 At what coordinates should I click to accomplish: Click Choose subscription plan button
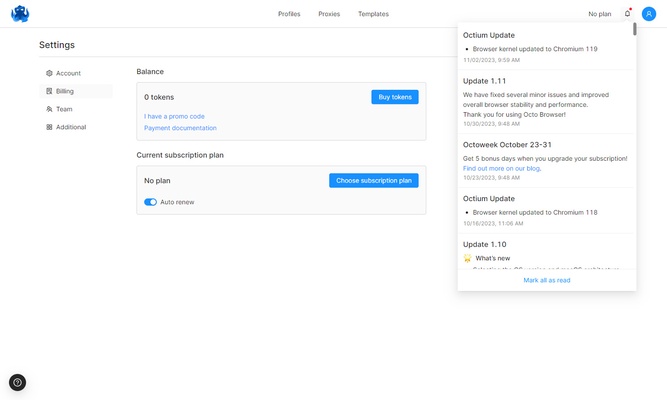373,180
